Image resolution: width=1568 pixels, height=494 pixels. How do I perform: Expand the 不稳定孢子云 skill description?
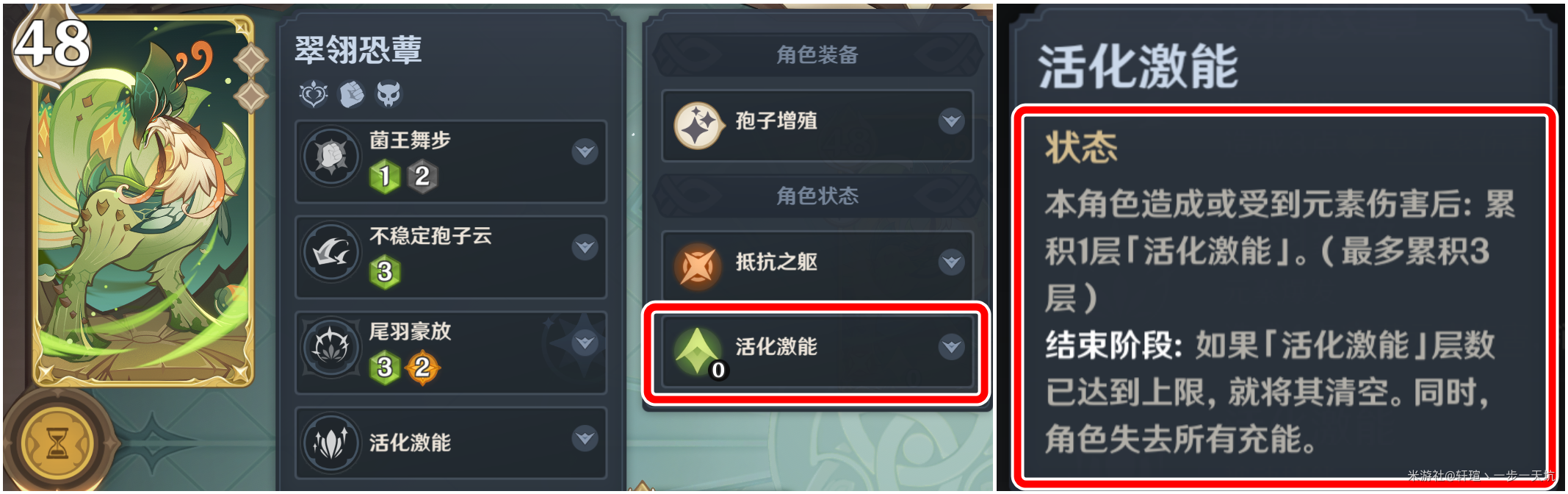tap(585, 246)
